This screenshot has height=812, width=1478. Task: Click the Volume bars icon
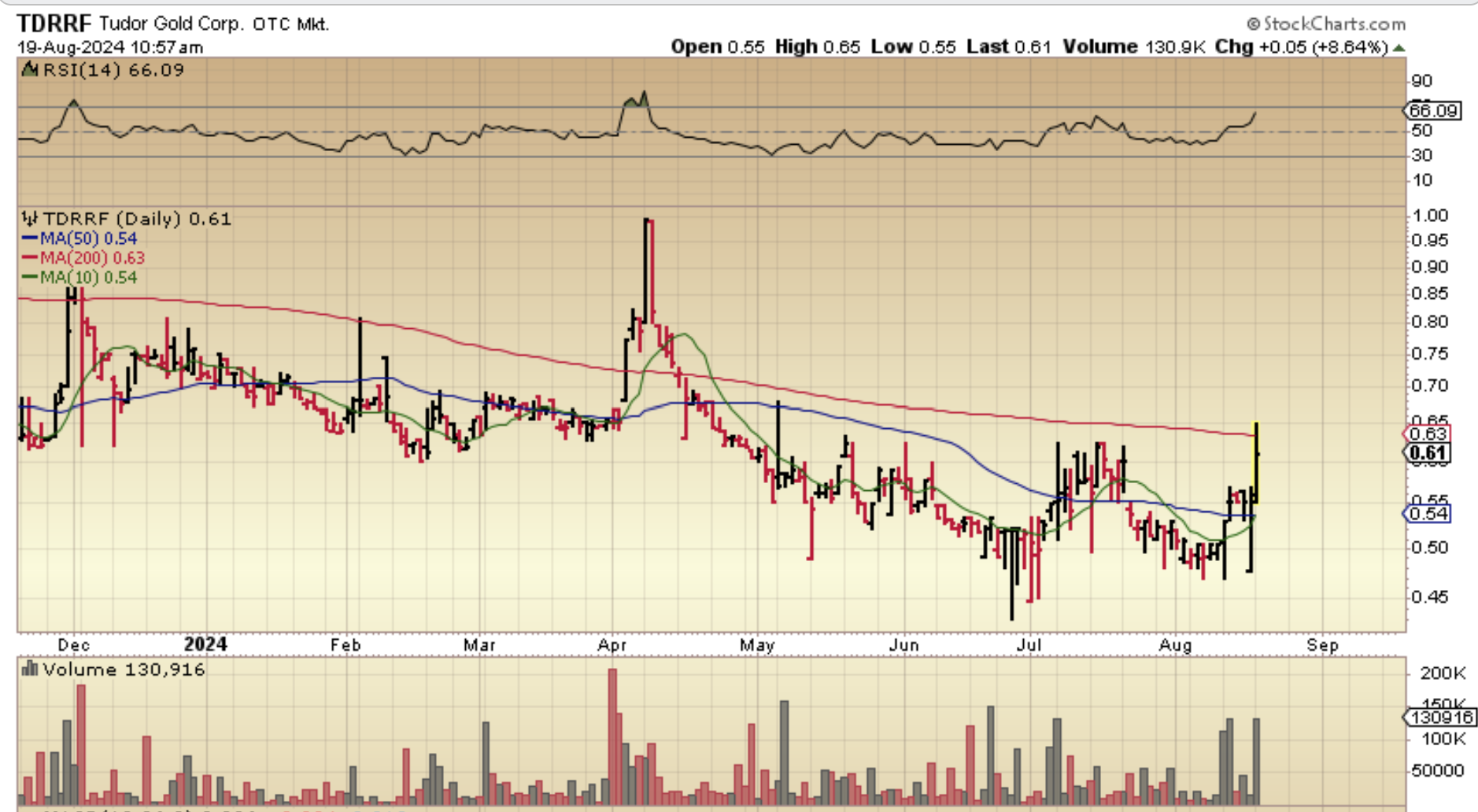[30, 669]
